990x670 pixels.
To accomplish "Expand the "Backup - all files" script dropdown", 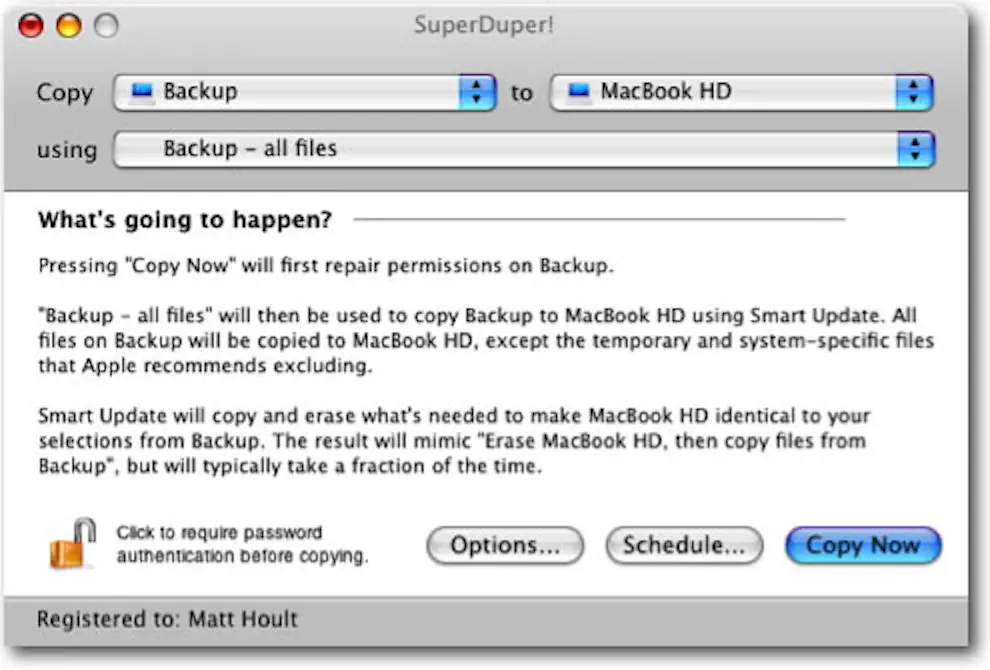I will (520, 149).
